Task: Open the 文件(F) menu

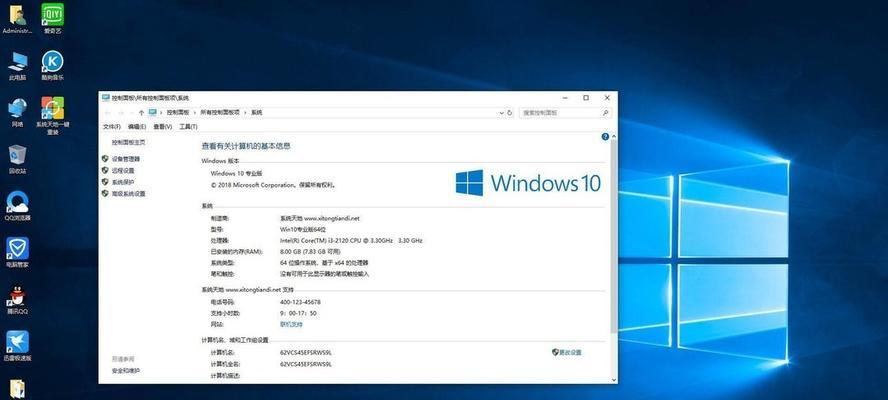Action: click(x=112, y=127)
